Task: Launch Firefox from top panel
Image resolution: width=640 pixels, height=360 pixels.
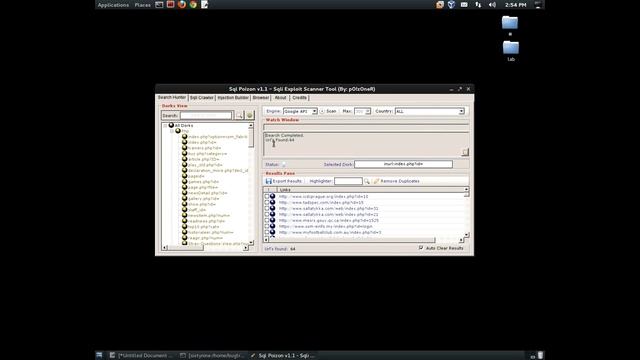Action: tap(182, 4)
